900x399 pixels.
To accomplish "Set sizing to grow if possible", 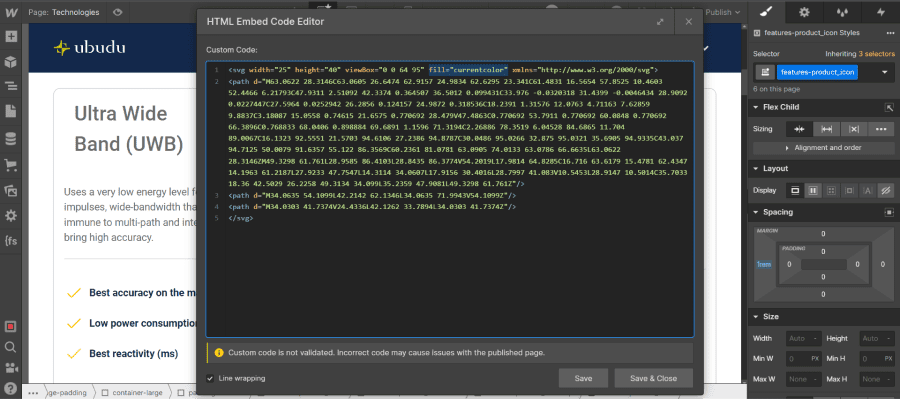I will (x=827, y=129).
